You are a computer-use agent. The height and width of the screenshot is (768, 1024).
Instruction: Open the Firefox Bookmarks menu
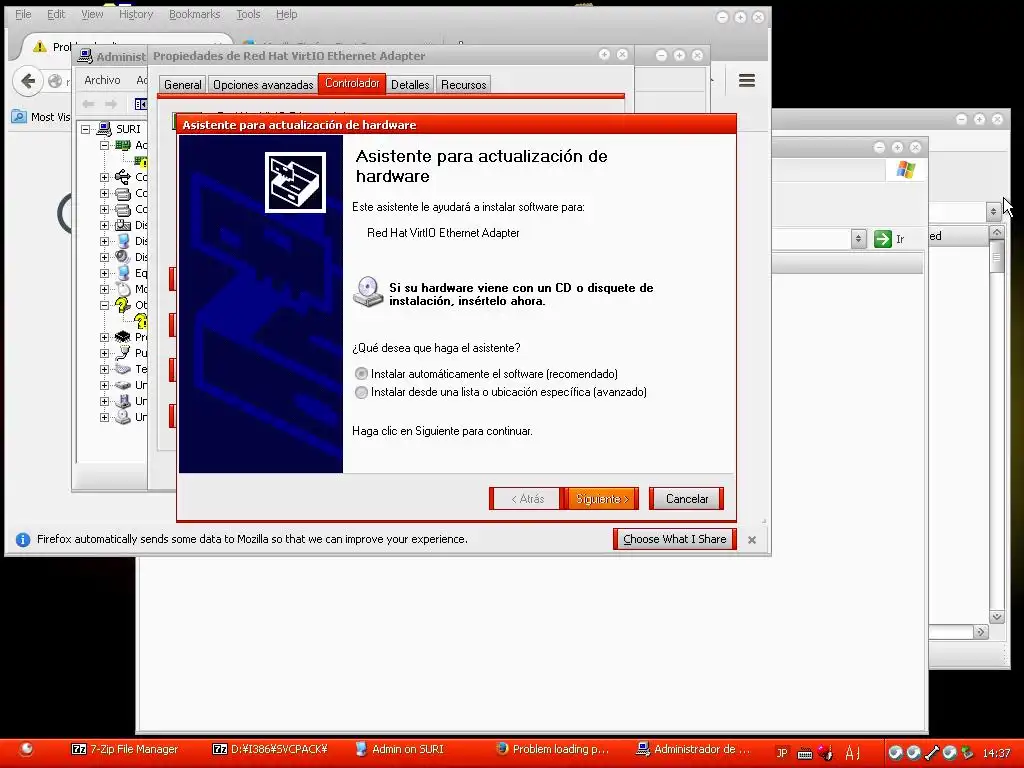[195, 14]
